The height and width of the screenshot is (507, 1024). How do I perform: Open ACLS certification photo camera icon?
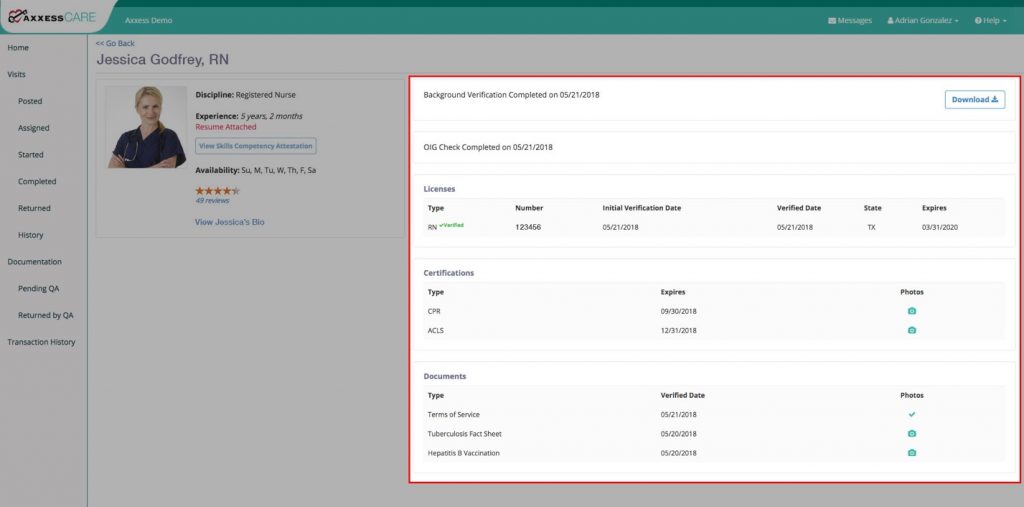[912, 331]
